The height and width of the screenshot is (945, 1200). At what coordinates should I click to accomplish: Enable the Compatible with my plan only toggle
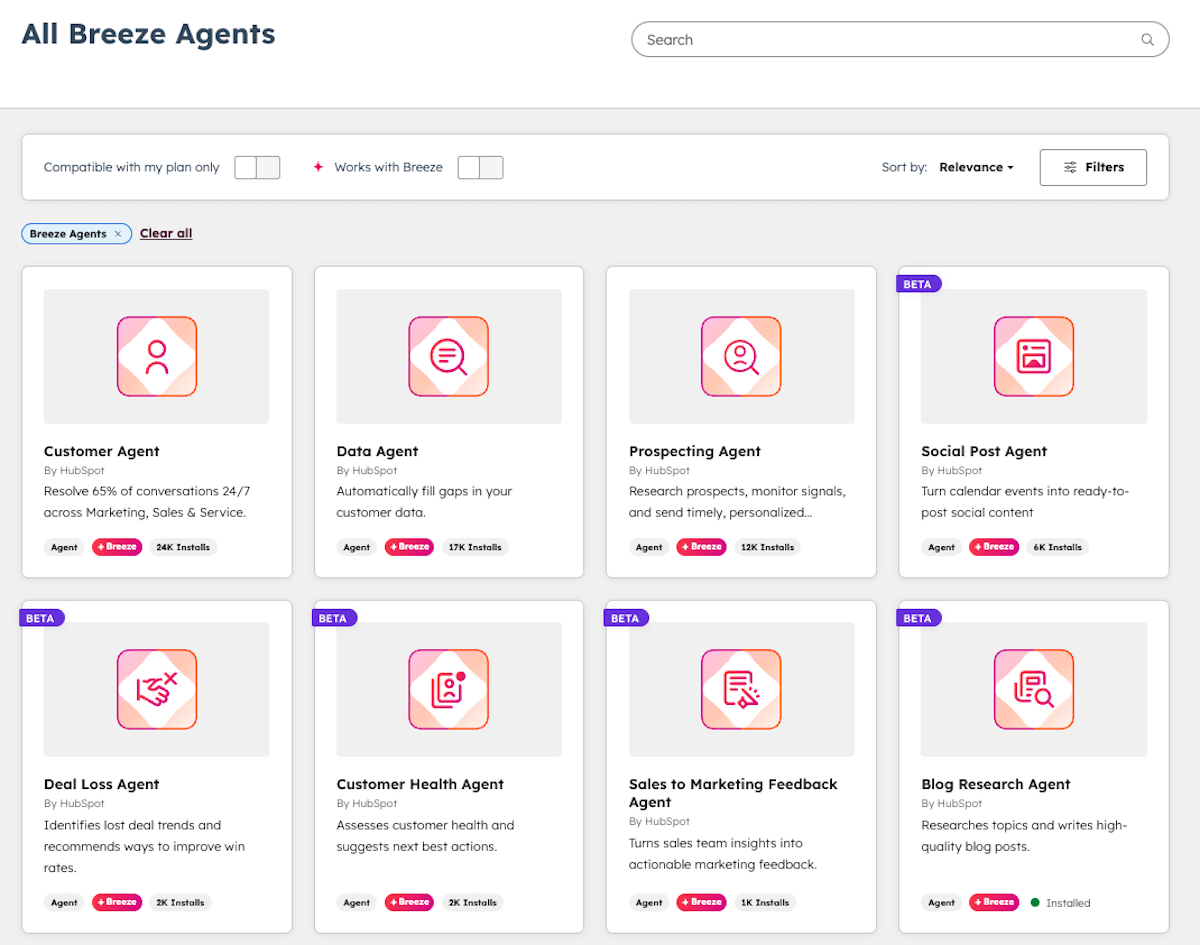pyautogui.click(x=257, y=167)
